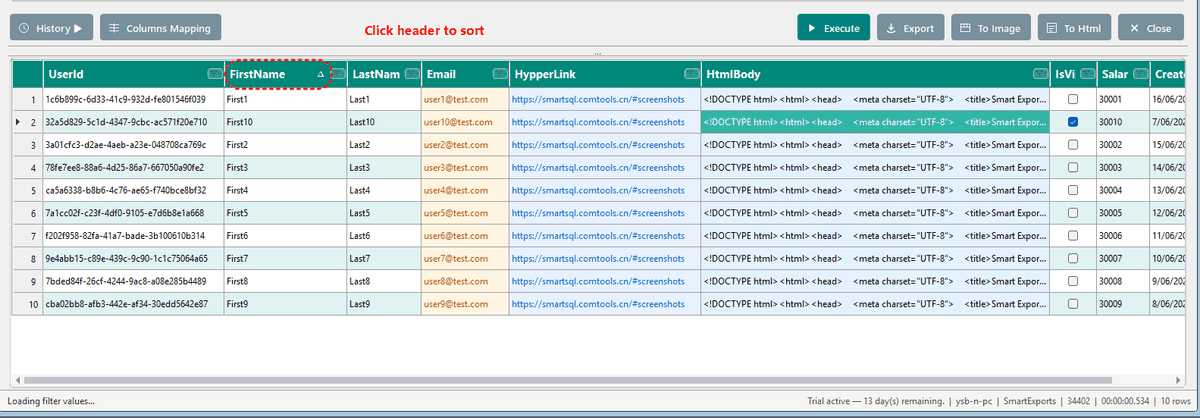Viewport: 1200px width, 418px height.
Task: Click the scrollbar left arrow
Action: tap(16, 381)
